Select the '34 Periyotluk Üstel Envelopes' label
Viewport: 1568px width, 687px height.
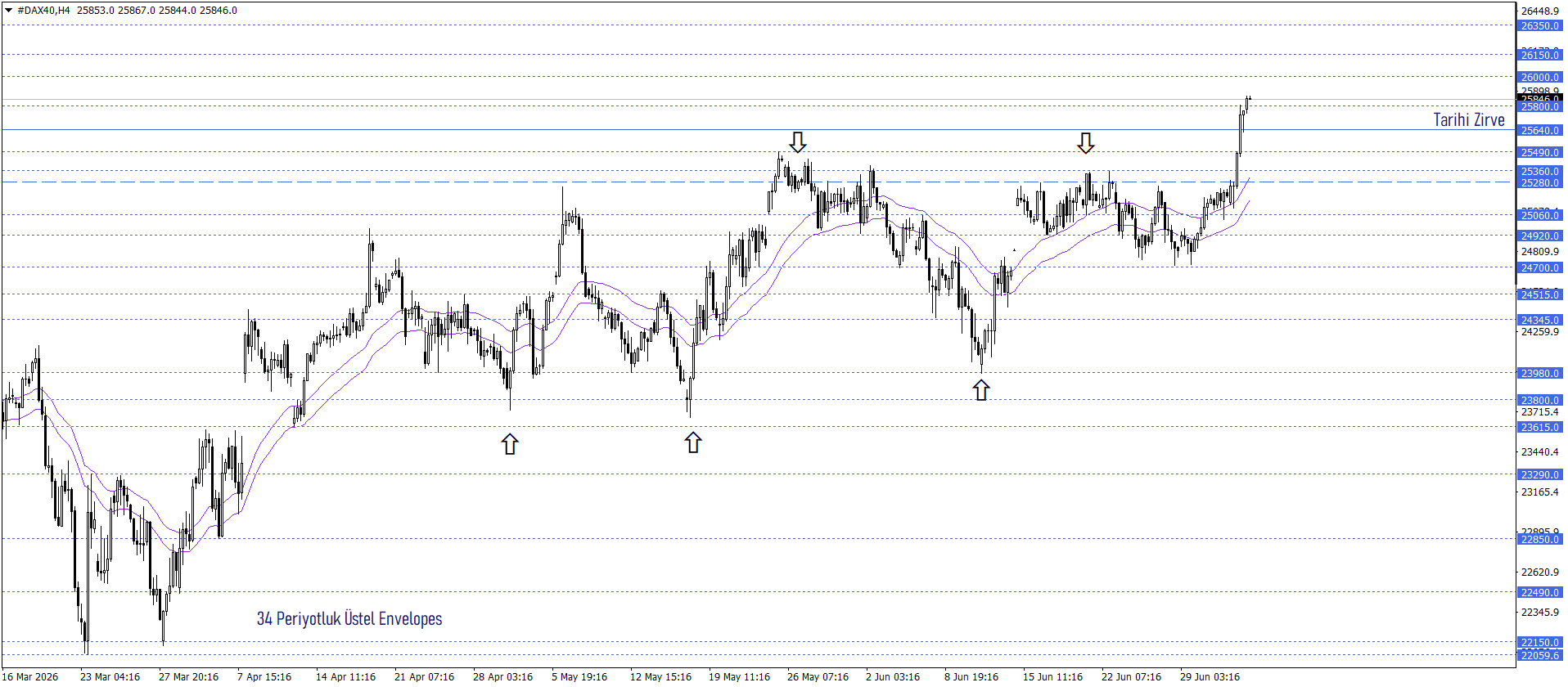[349, 619]
